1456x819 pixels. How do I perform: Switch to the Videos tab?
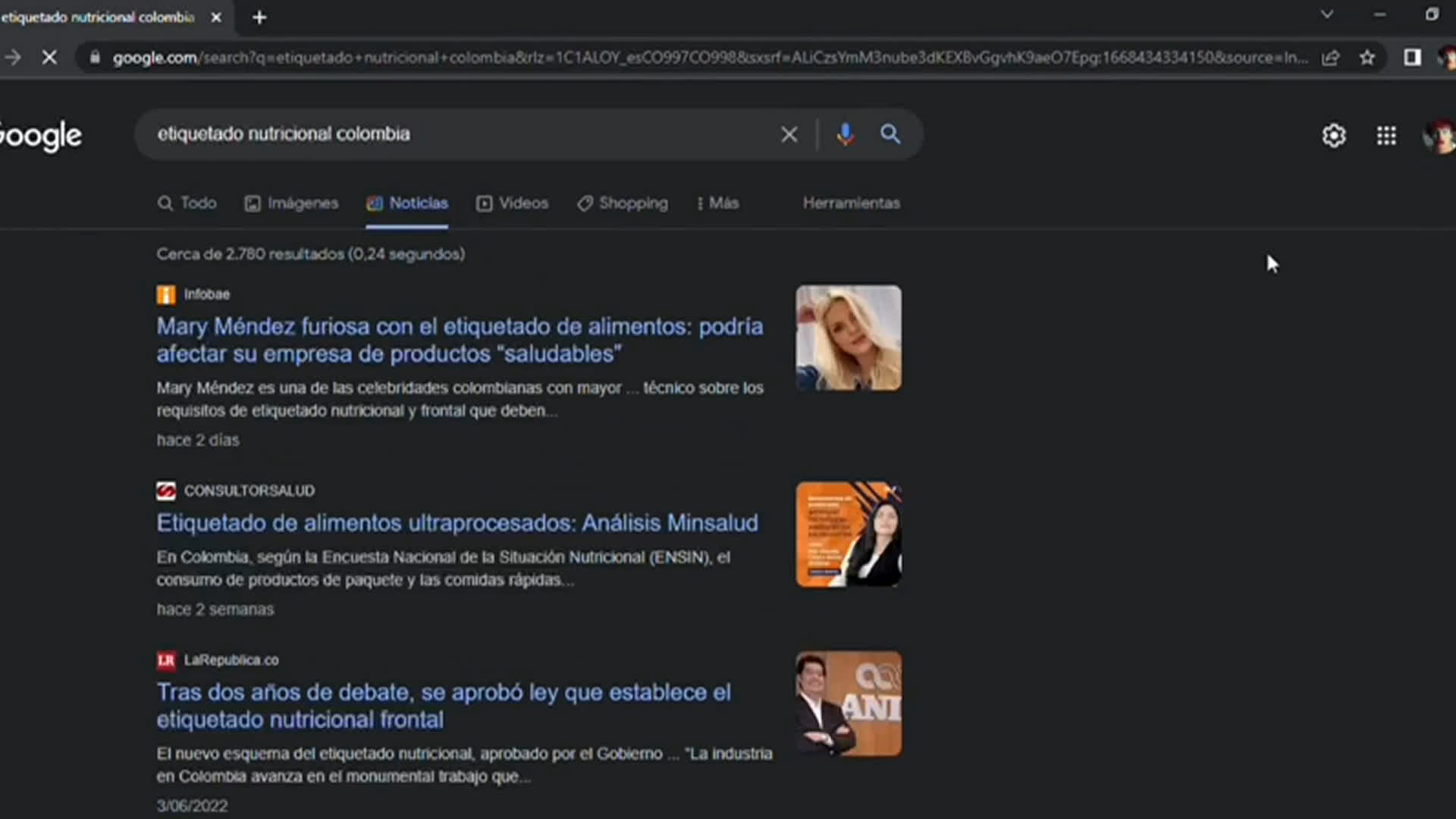tap(513, 203)
